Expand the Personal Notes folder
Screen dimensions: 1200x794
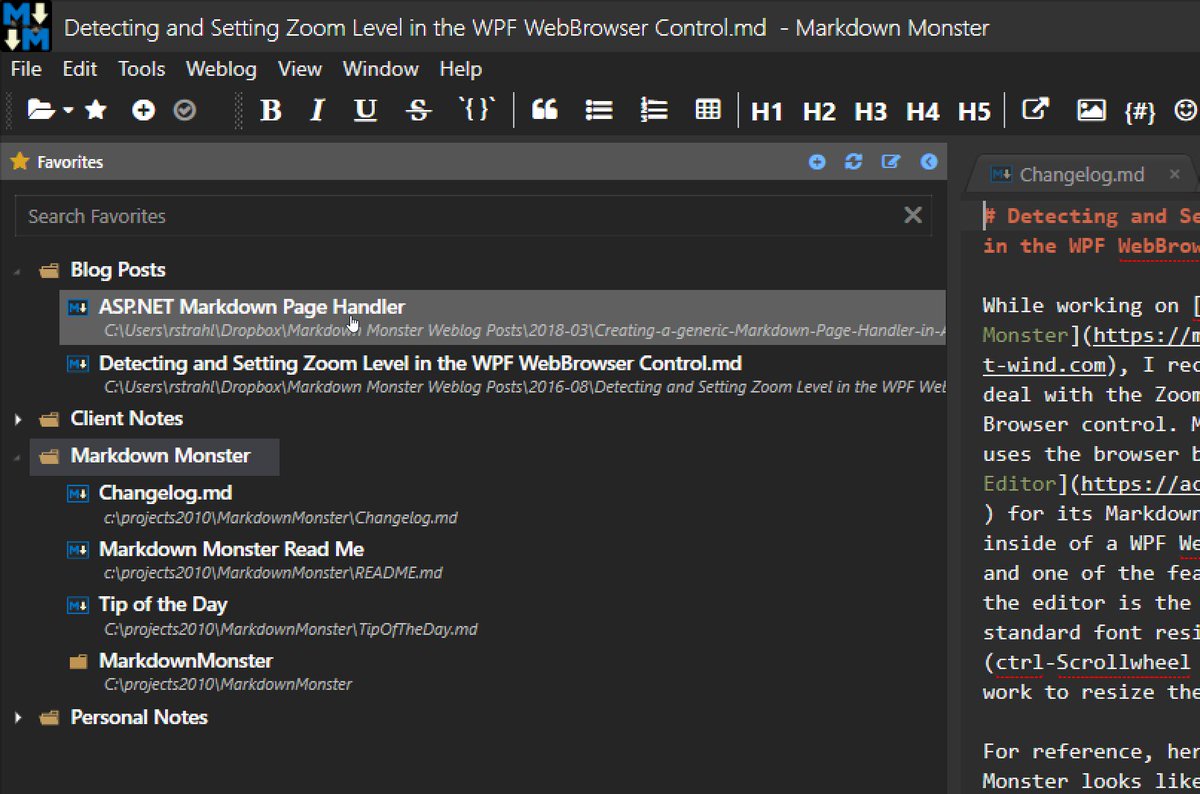pyautogui.click(x=18, y=718)
